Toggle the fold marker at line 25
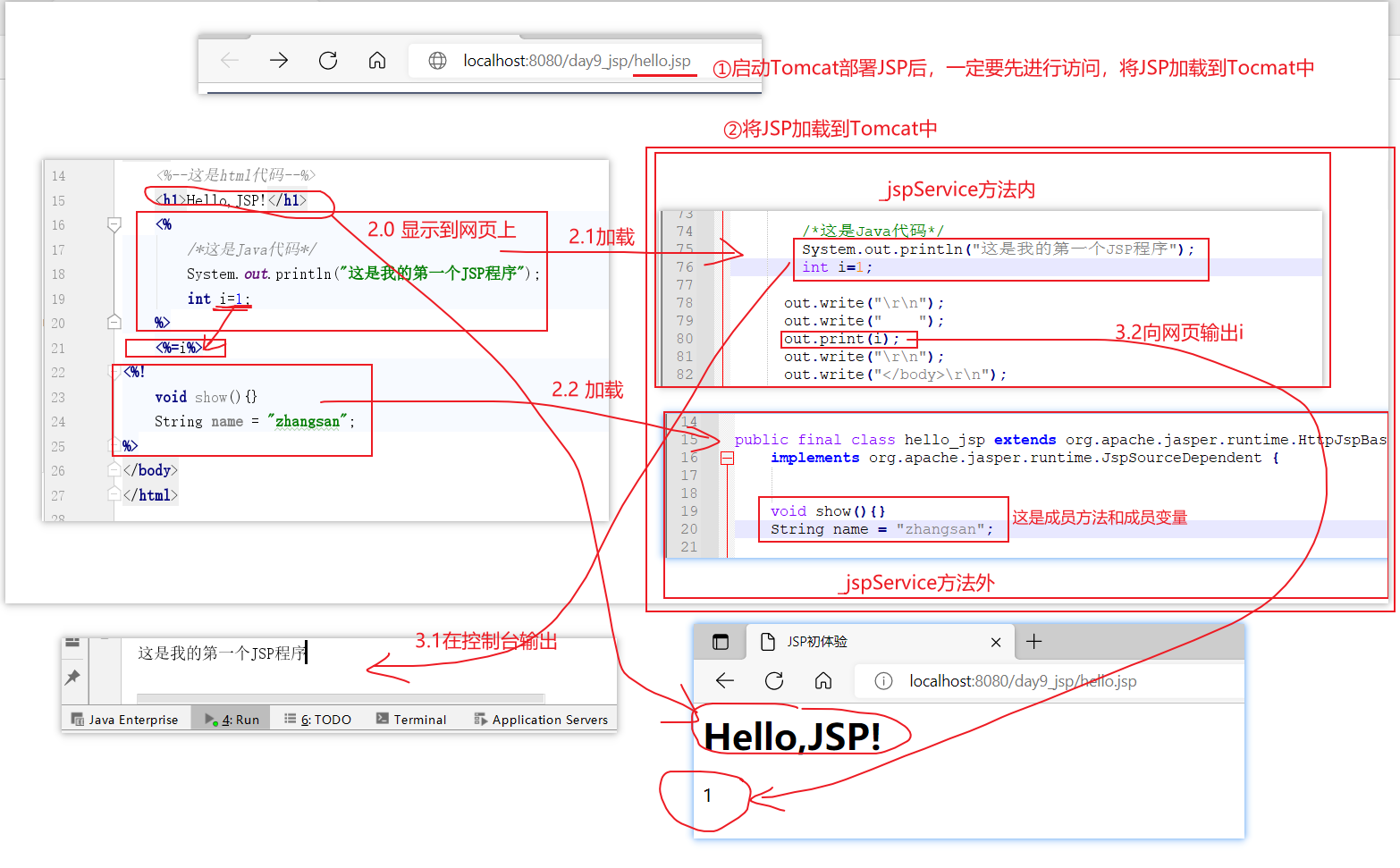 (x=114, y=444)
